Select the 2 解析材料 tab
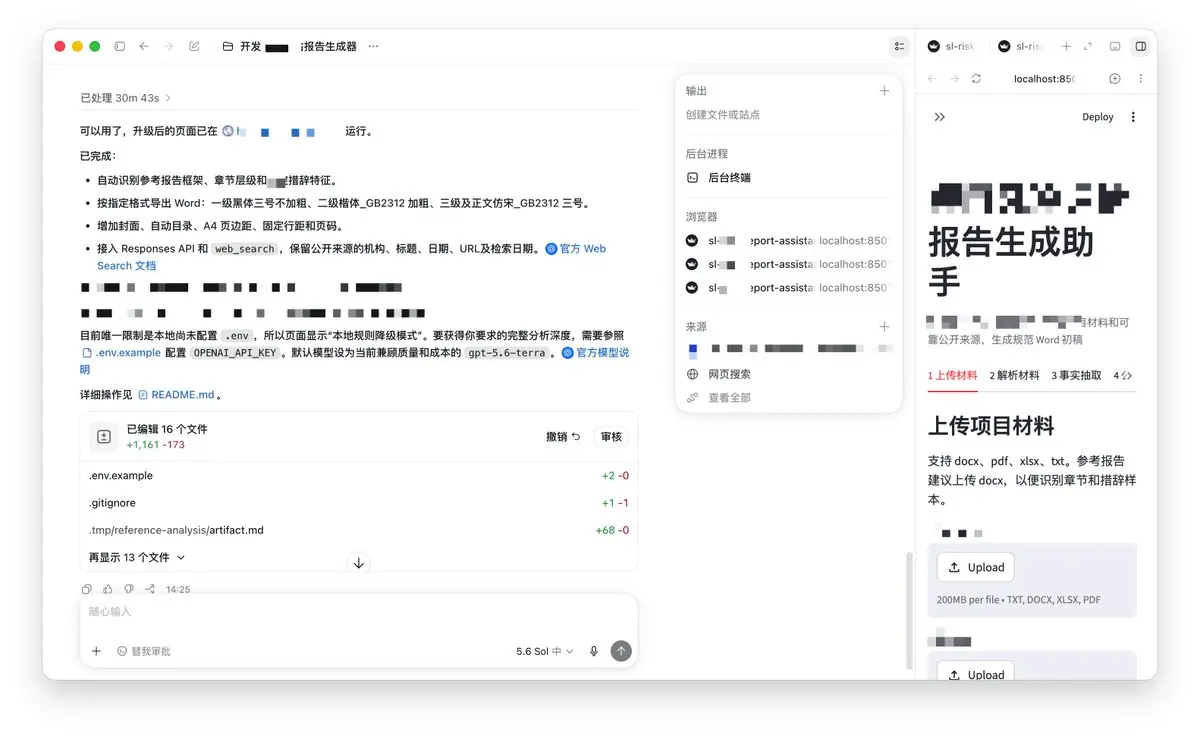This screenshot has width=1200, height=736. click(x=1015, y=375)
